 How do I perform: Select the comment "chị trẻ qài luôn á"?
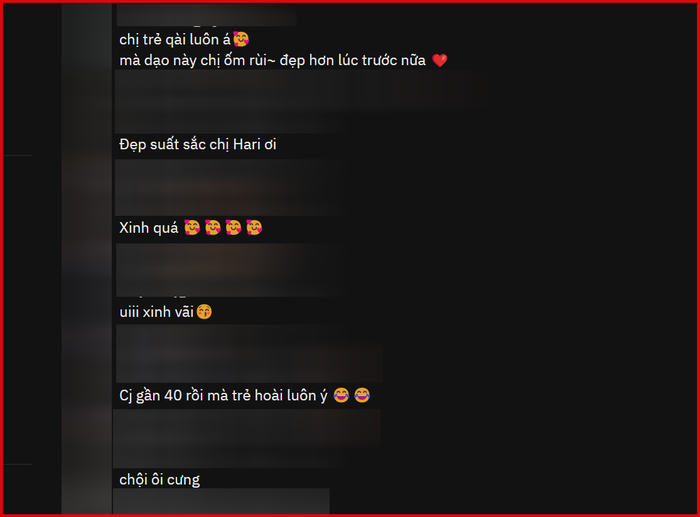pos(175,39)
